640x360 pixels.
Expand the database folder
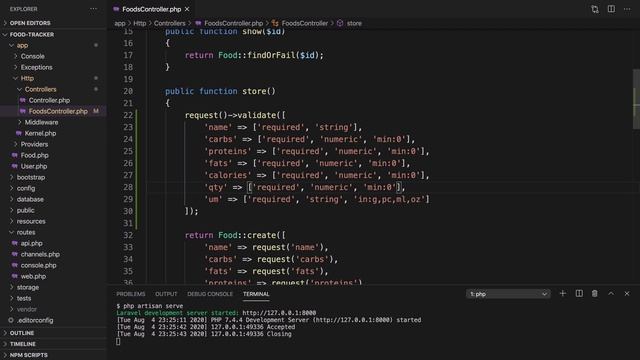(30, 200)
